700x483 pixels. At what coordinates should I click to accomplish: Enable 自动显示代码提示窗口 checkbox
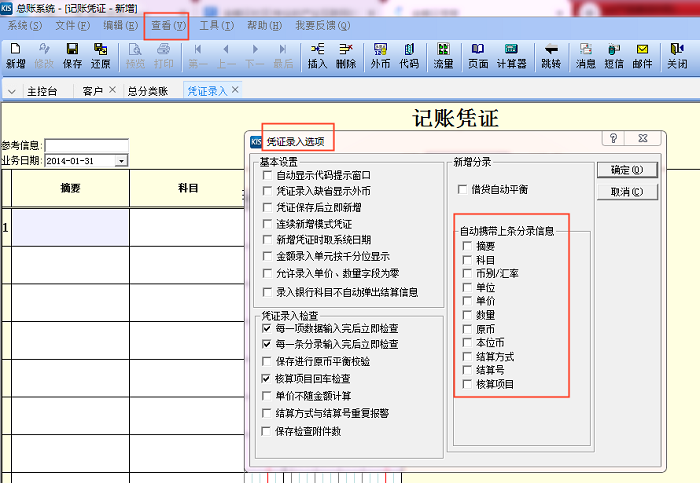pos(267,175)
